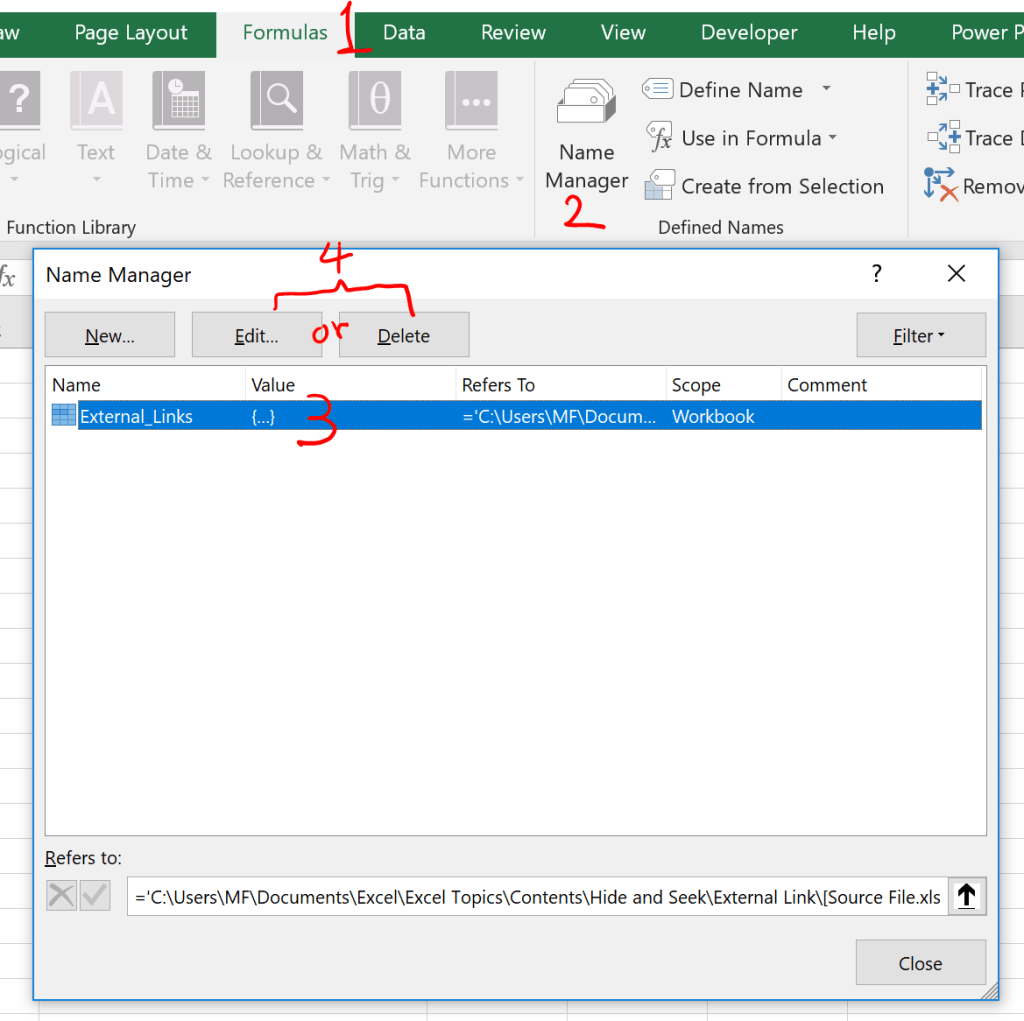The width and height of the screenshot is (1024, 1021).
Task: Click inside the Refers to field
Action: (x=540, y=896)
